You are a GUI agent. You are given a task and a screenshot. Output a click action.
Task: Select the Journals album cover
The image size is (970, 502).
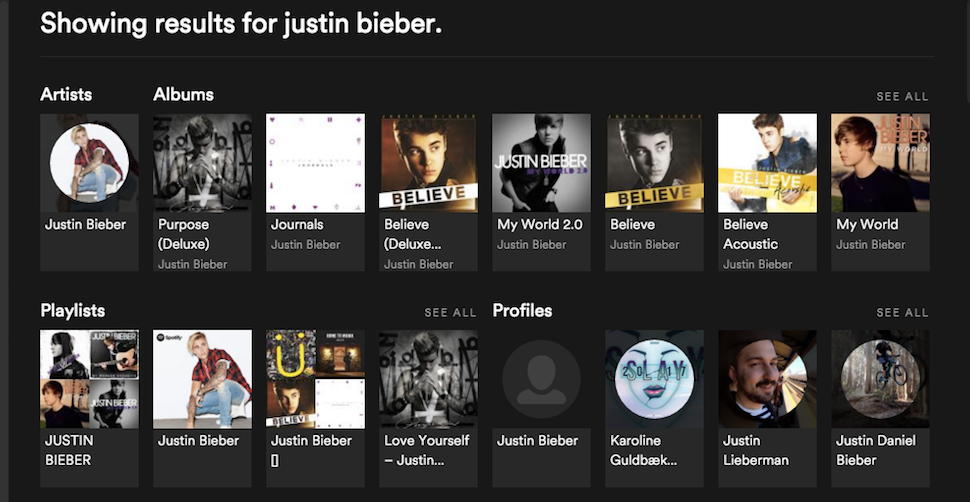[x=315, y=163]
